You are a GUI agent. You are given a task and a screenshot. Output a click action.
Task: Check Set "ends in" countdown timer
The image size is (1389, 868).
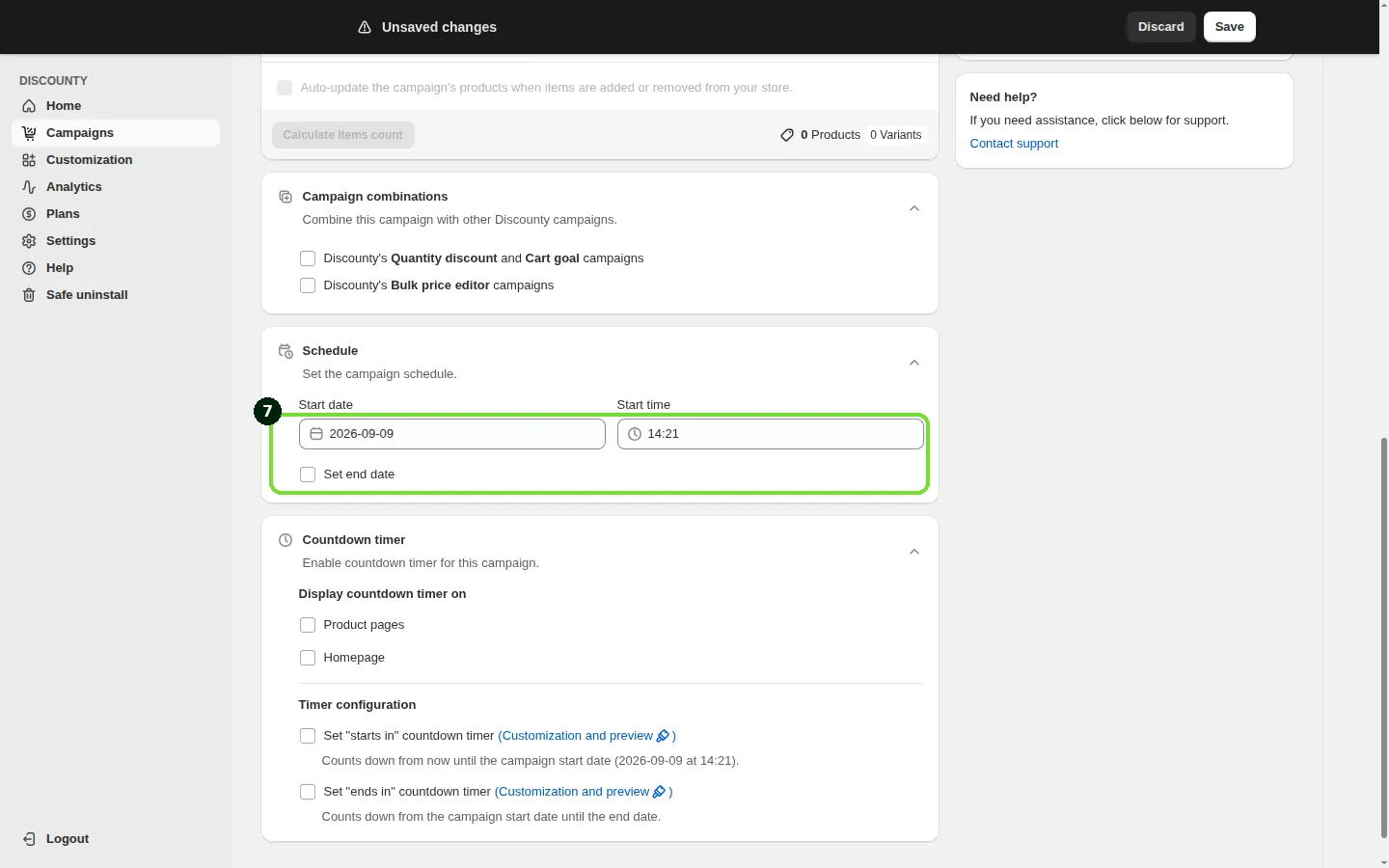coord(308,792)
